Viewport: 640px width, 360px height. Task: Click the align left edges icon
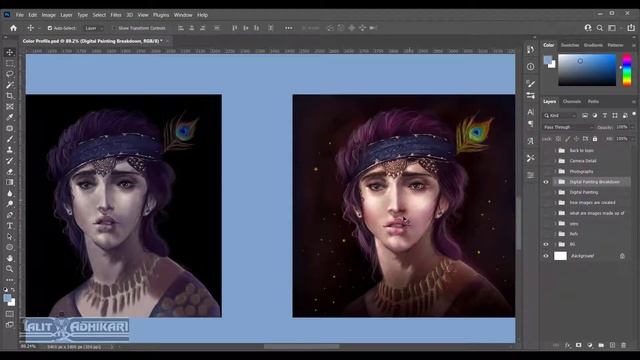(x=181, y=28)
